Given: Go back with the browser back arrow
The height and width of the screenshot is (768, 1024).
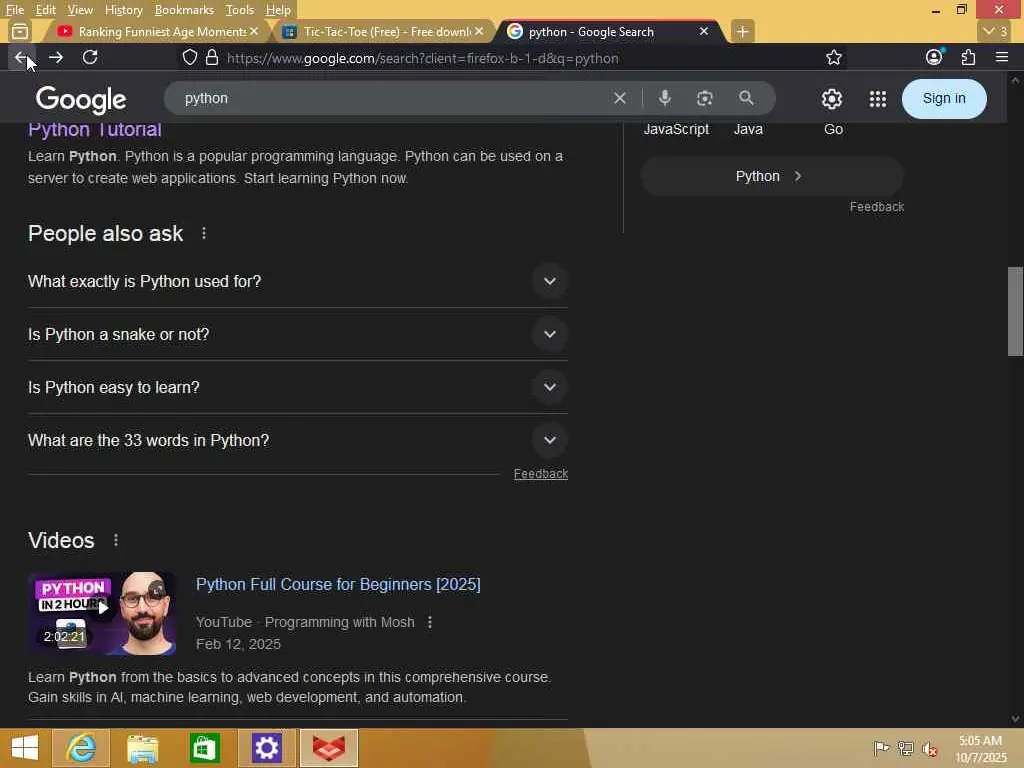Looking at the screenshot, I should 20,57.
